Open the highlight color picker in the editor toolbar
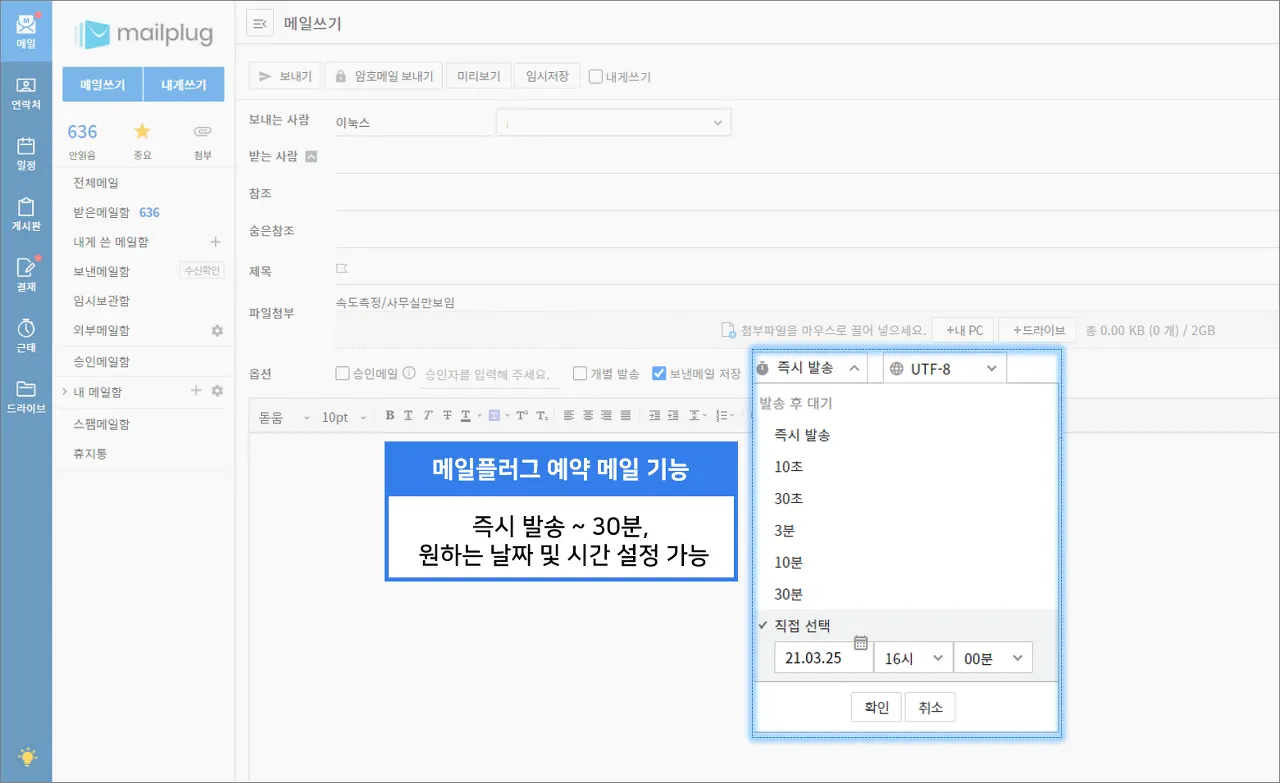Viewport: 1280px width, 783px height. (497, 416)
